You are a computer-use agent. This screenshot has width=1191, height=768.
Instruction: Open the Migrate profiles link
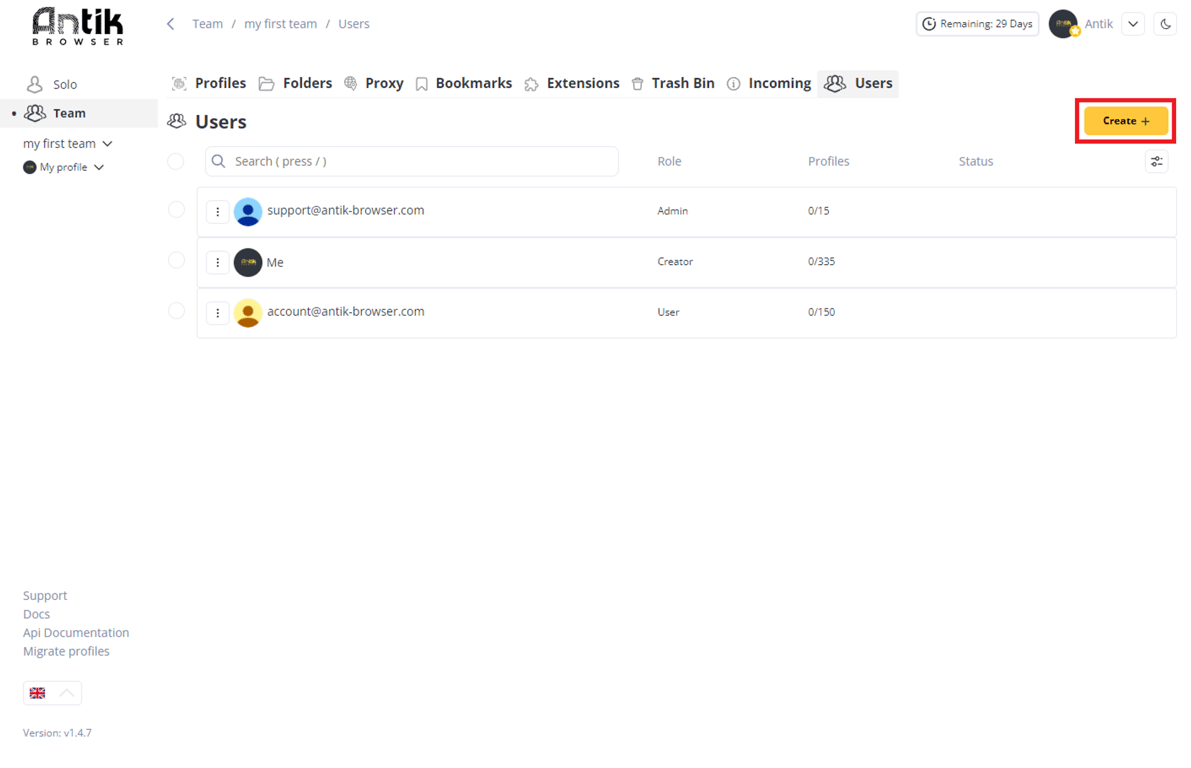click(66, 651)
